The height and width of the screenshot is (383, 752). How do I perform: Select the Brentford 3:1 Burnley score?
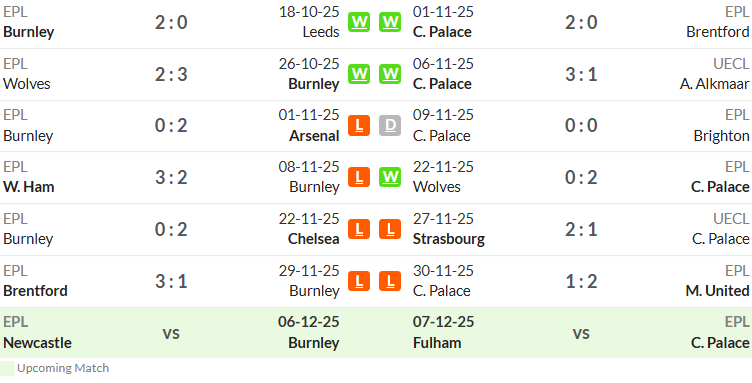tap(171, 281)
